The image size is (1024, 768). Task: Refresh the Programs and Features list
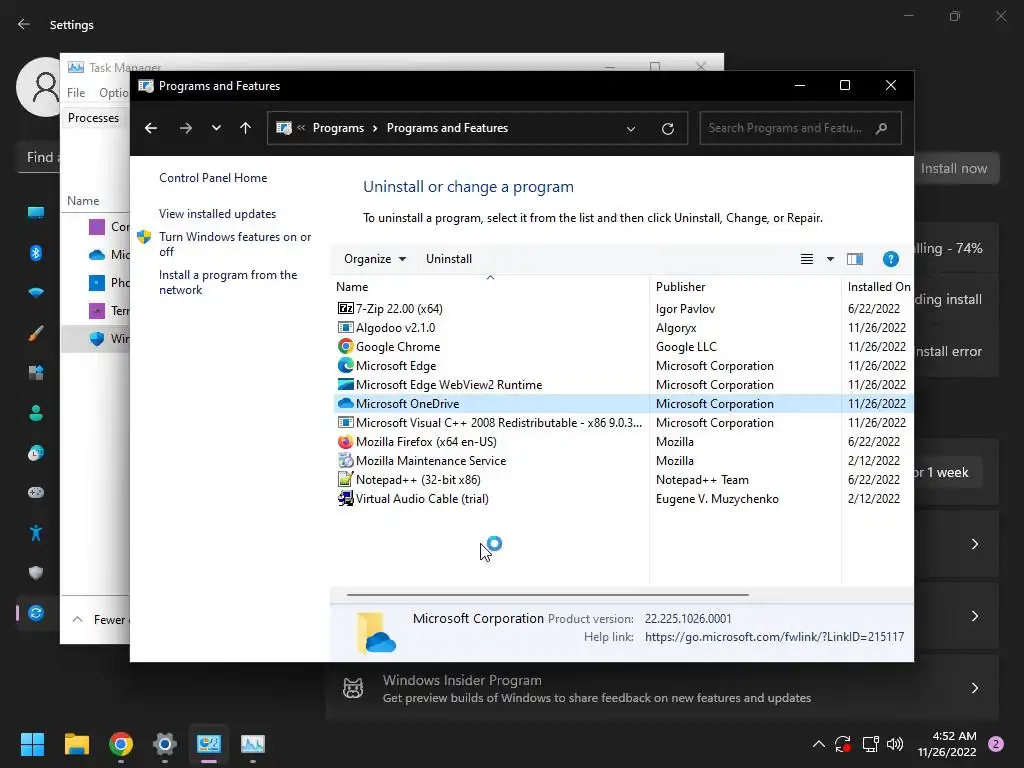point(667,129)
